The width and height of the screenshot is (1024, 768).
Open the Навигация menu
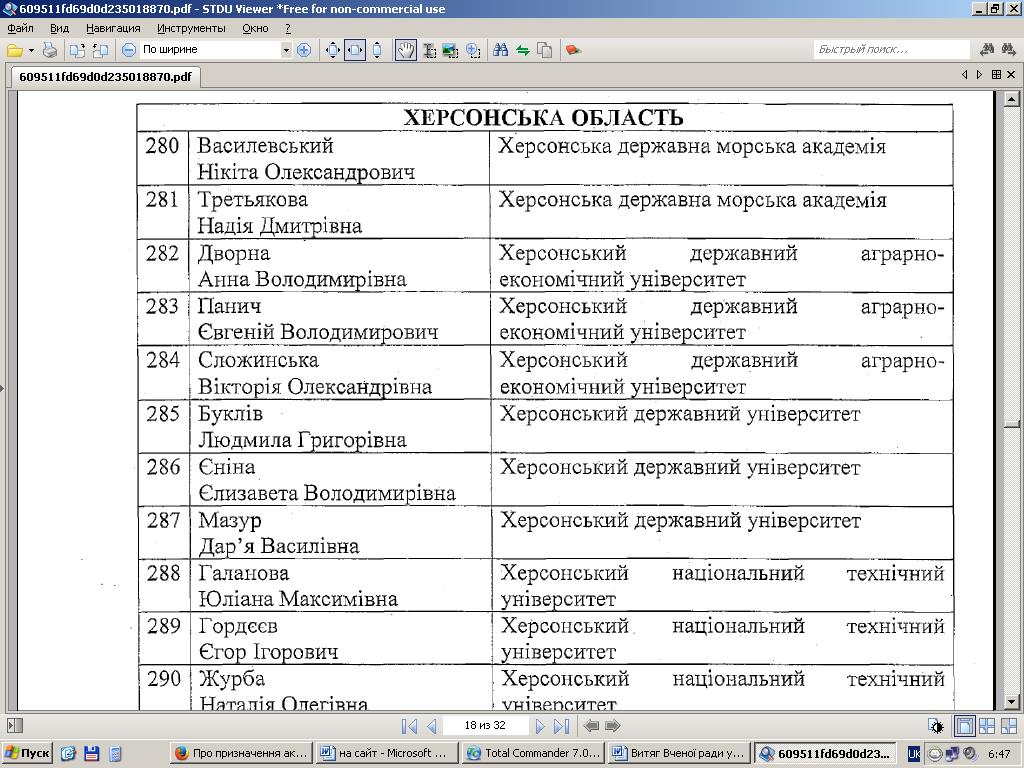pos(113,28)
